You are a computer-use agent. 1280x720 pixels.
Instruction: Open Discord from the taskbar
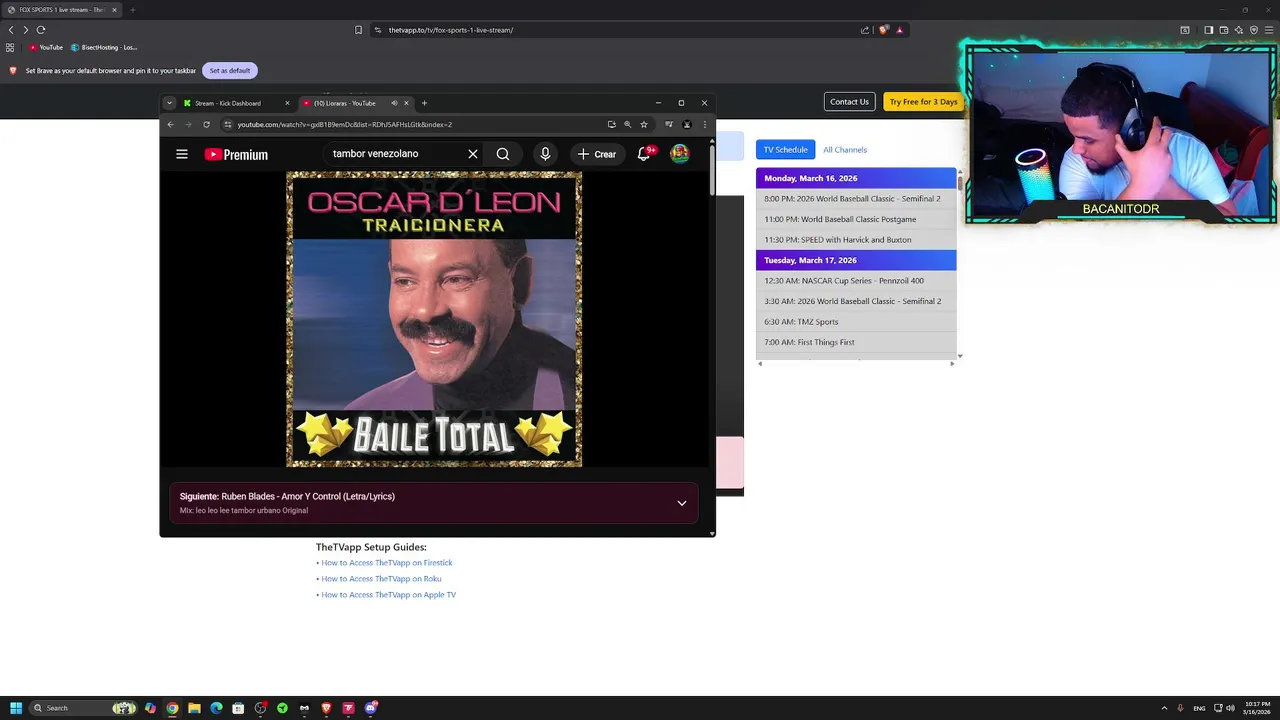pos(371,708)
